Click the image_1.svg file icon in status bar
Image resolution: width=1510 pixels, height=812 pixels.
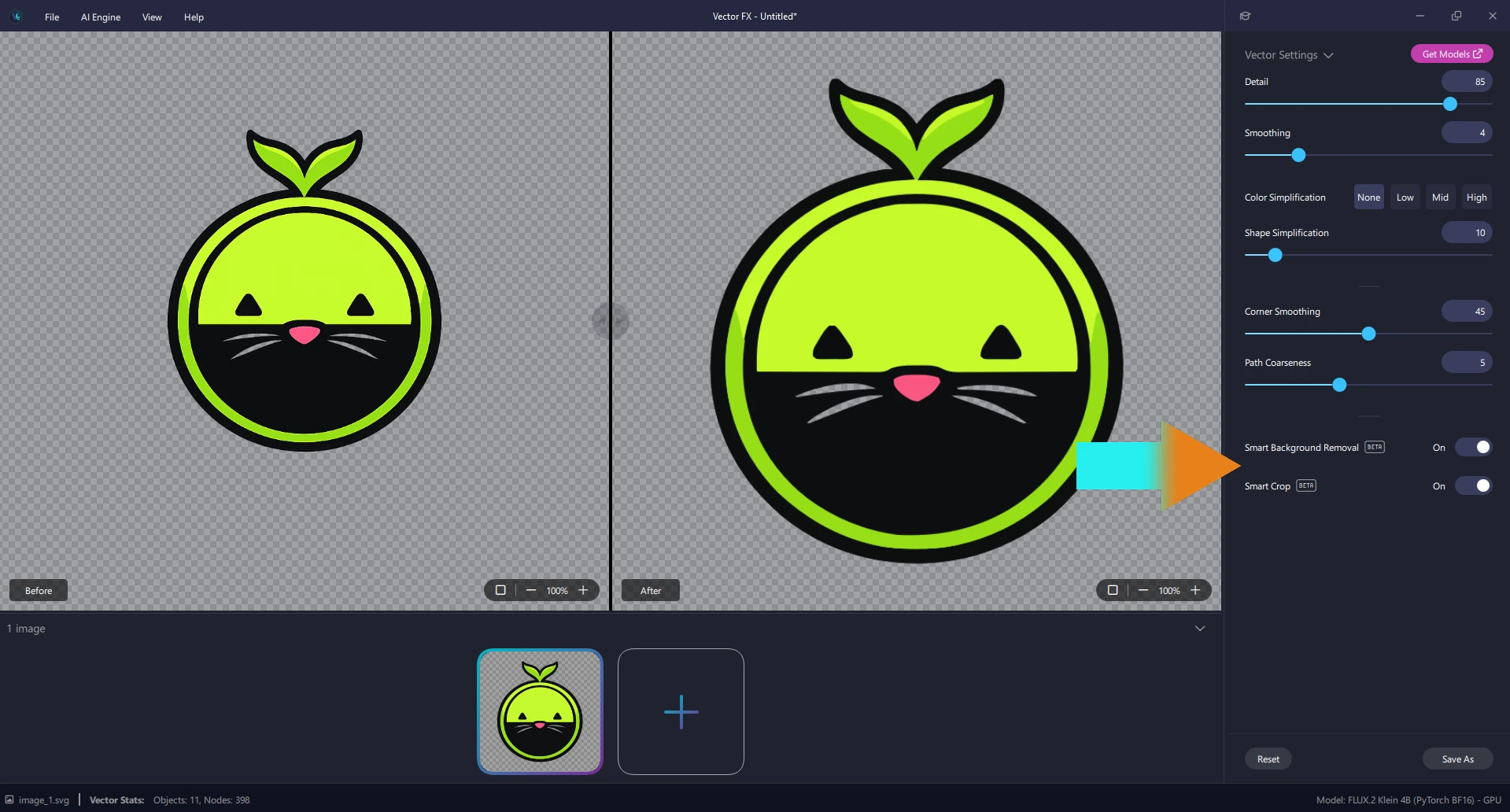point(9,799)
